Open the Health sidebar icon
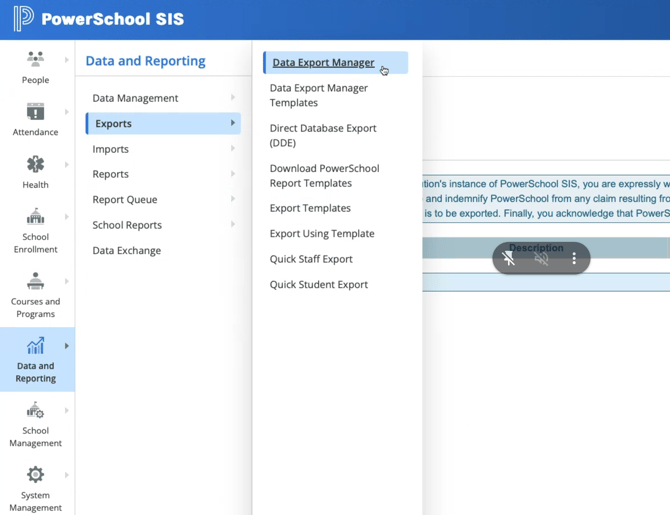Image resolution: width=670 pixels, height=515 pixels. (35, 164)
